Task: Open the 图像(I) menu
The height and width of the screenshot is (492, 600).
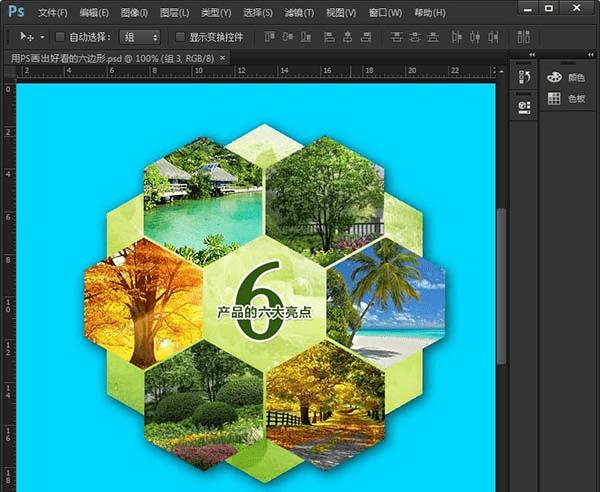Action: tap(134, 13)
